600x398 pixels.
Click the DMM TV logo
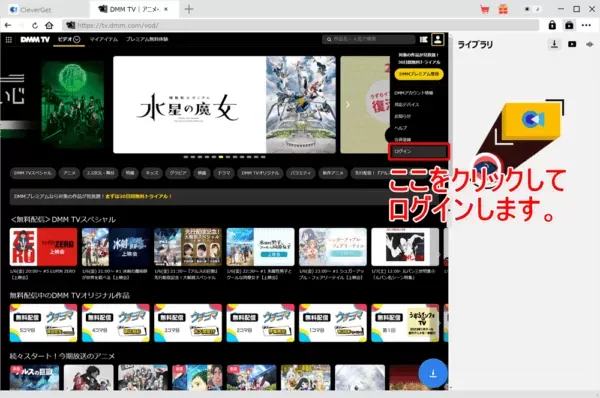click(35, 39)
